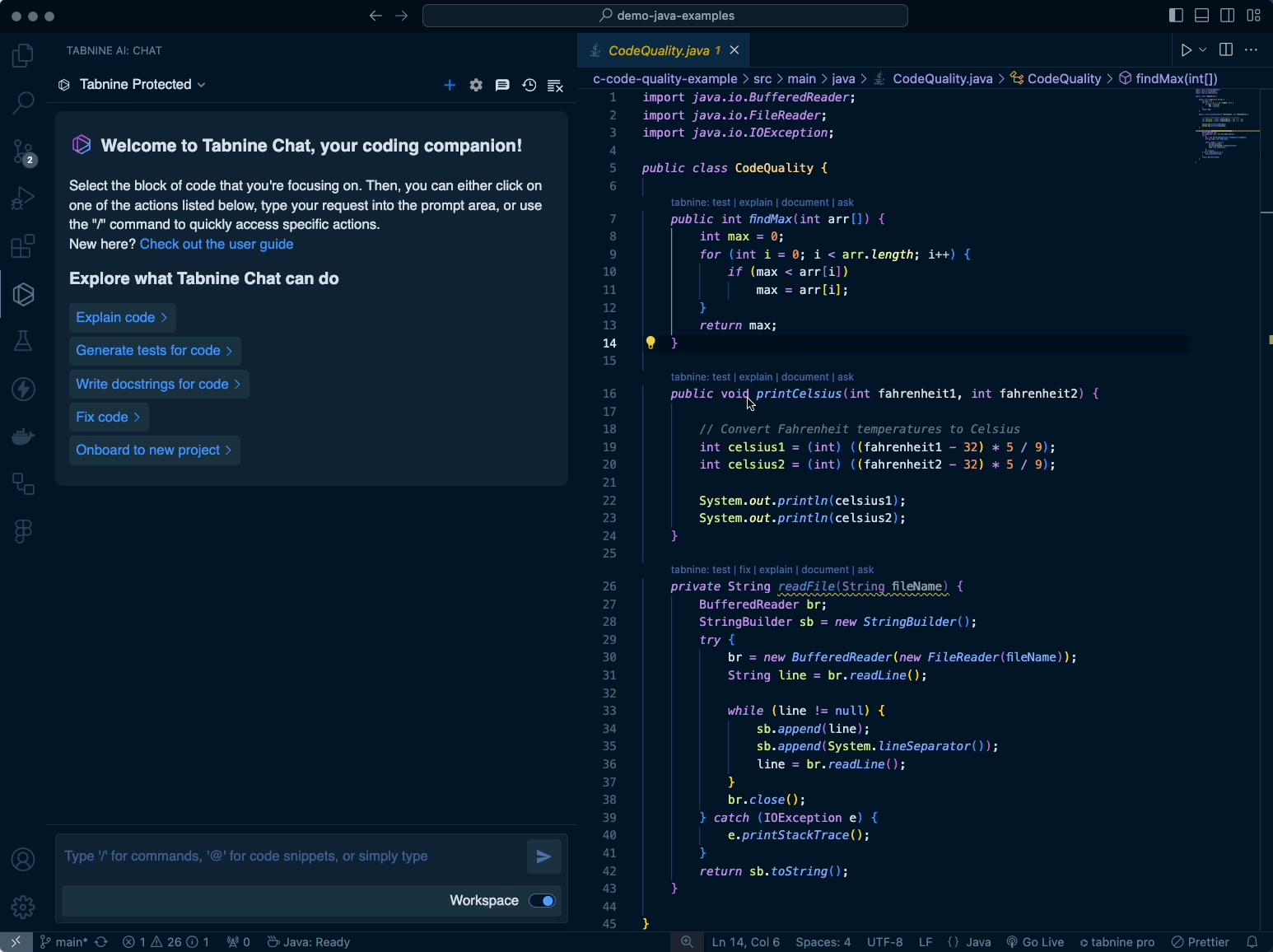The height and width of the screenshot is (952, 1273).
Task: Send the chat message arrow button
Action: pos(544,856)
